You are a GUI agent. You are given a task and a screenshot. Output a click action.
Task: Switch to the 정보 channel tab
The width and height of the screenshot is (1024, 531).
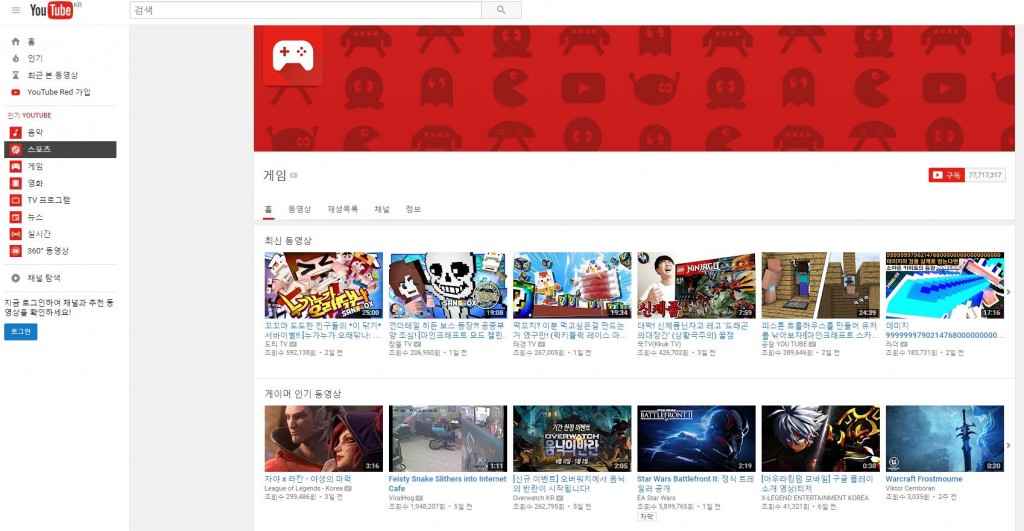[413, 209]
